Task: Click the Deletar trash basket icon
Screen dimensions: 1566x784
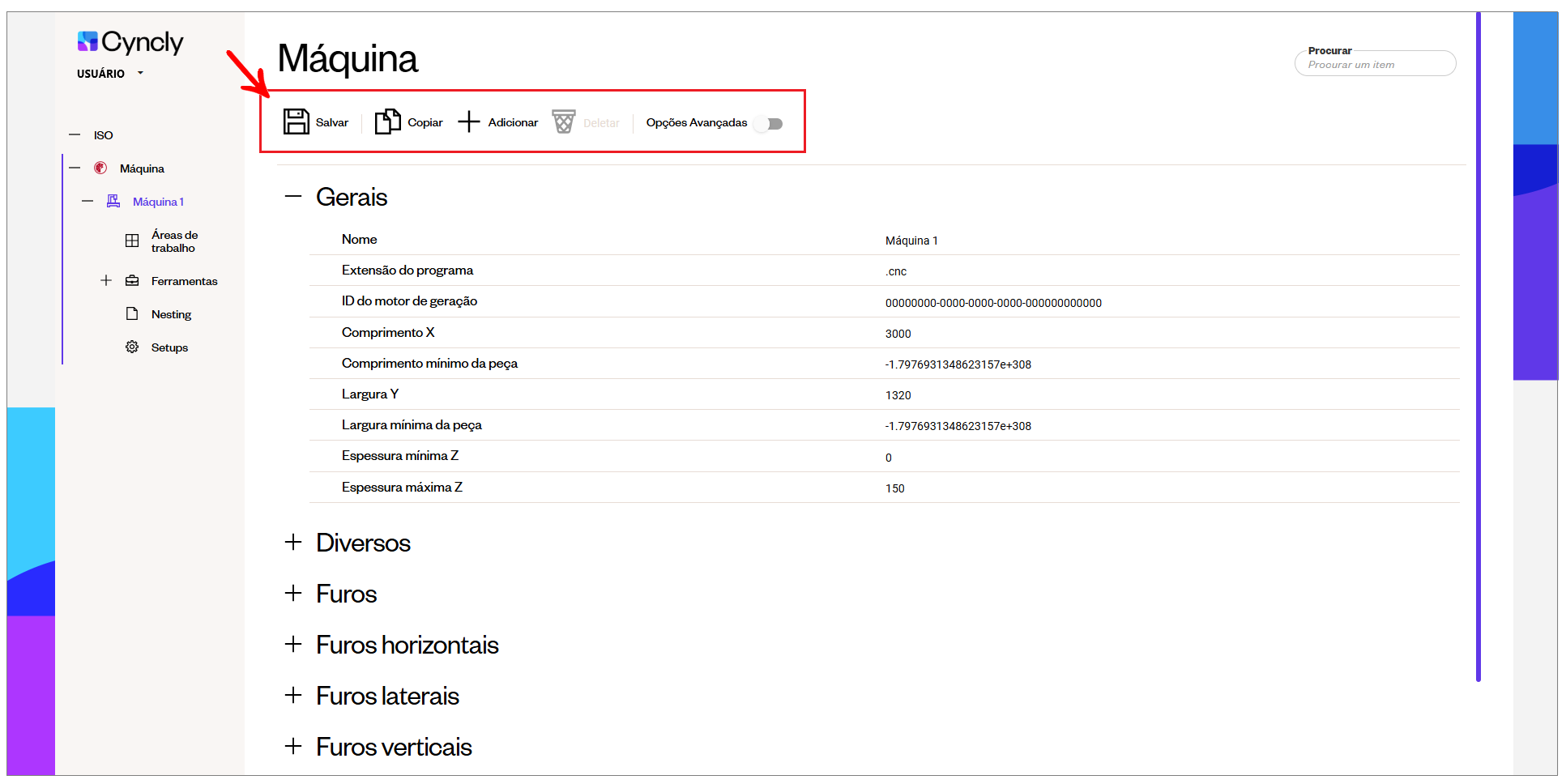Action: pyautogui.click(x=564, y=121)
